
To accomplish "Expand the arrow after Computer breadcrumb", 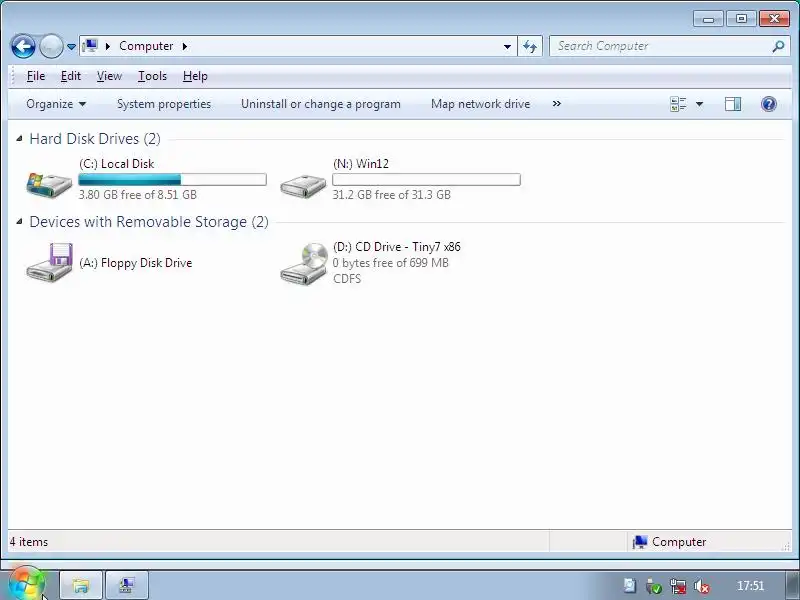I will pos(185,46).
